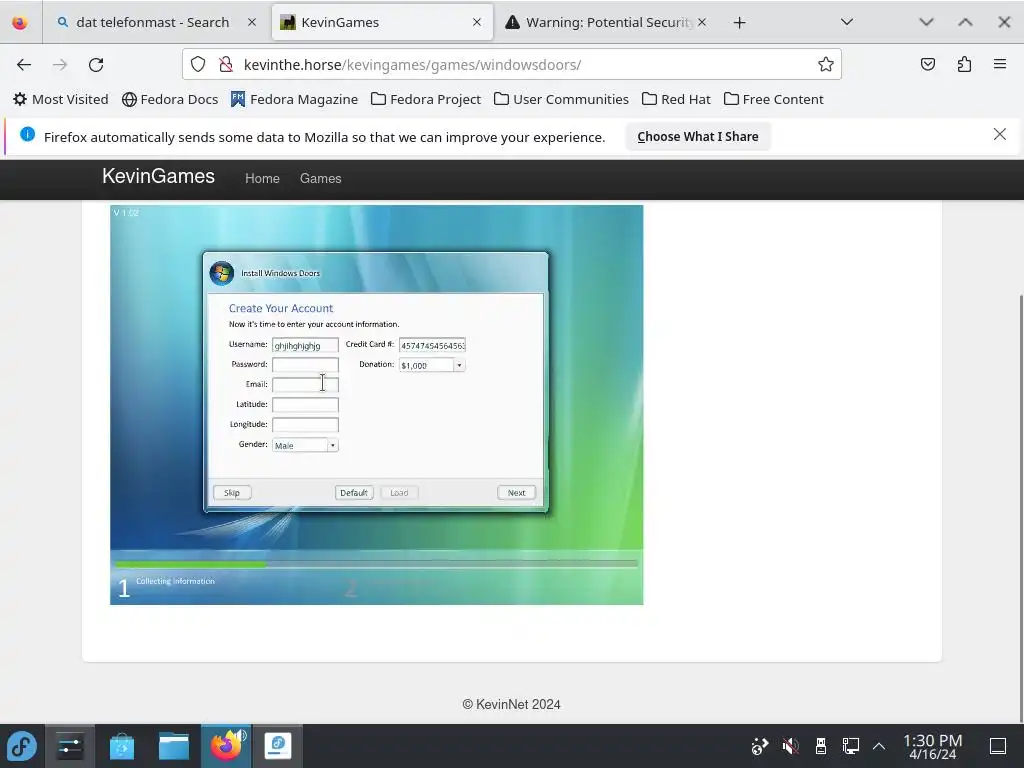
Task: Click the Username input field
Action: point(305,345)
